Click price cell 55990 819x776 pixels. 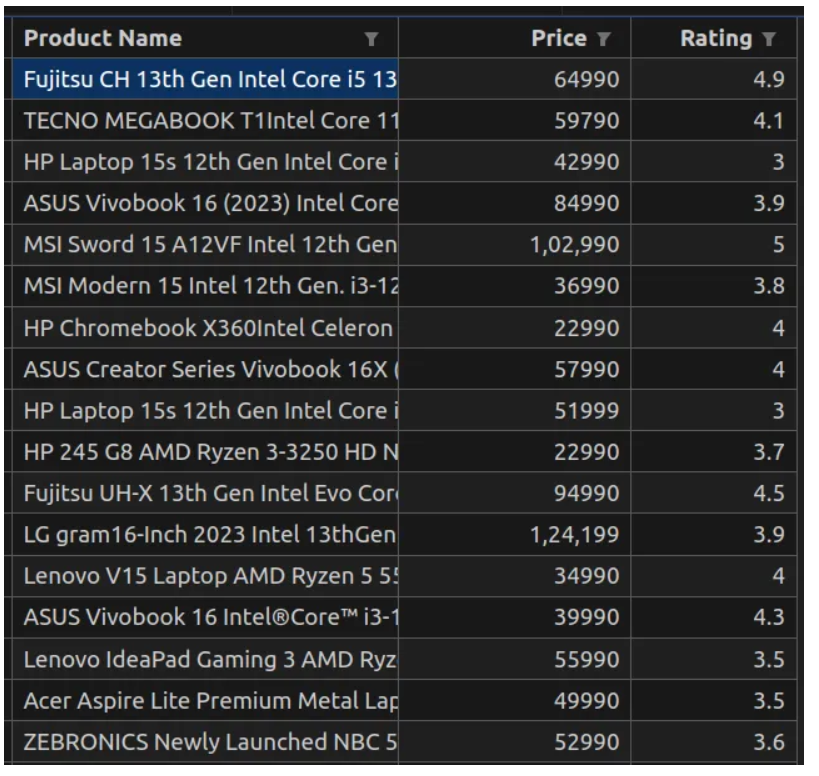coord(514,659)
